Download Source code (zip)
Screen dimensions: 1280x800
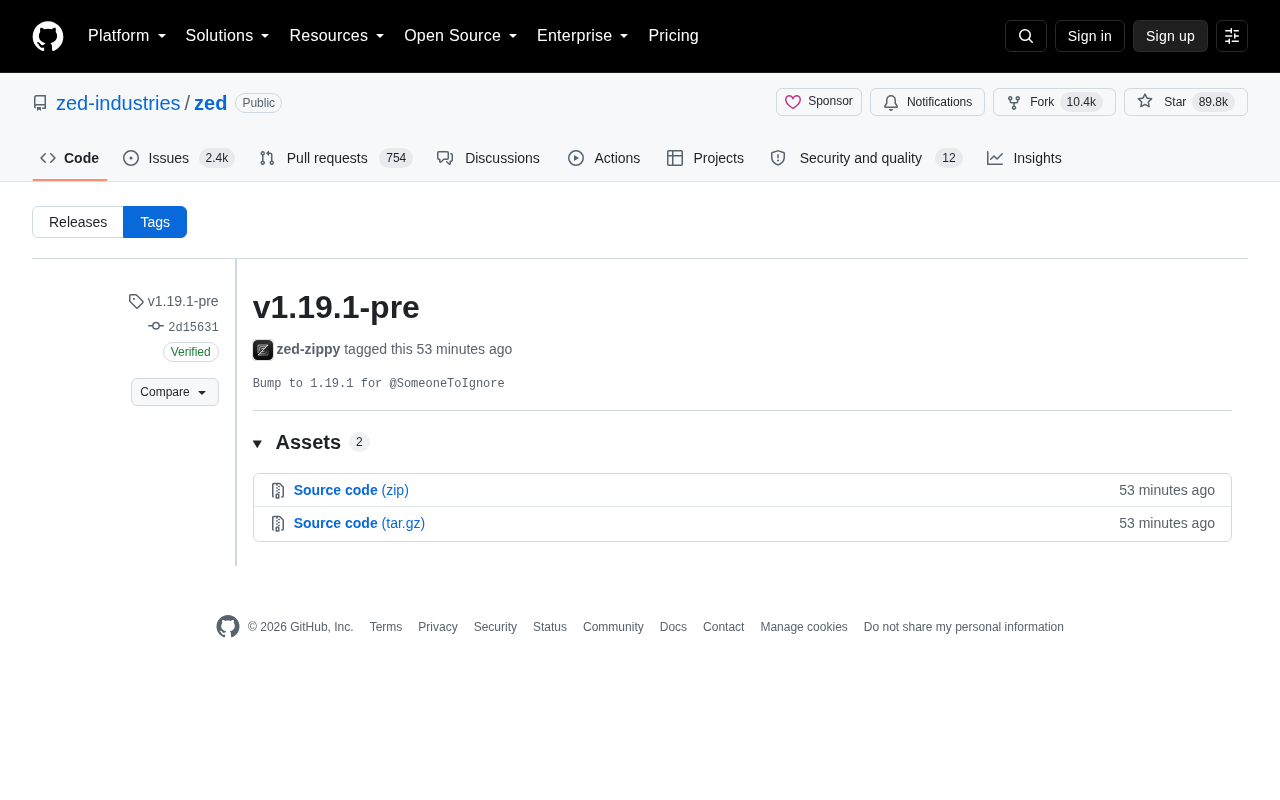coord(351,490)
